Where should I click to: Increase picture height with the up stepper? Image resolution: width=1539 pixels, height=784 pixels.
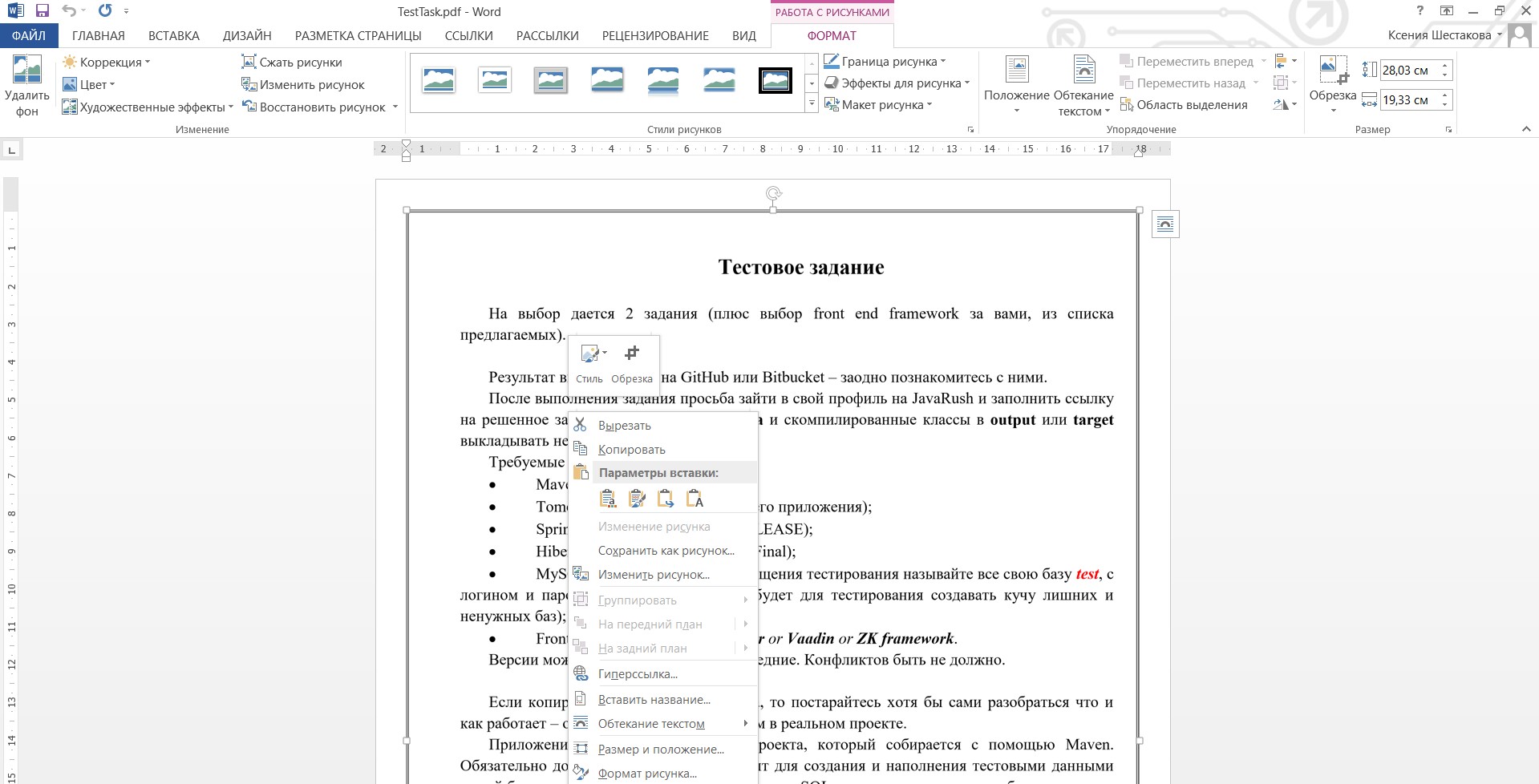pos(1444,66)
